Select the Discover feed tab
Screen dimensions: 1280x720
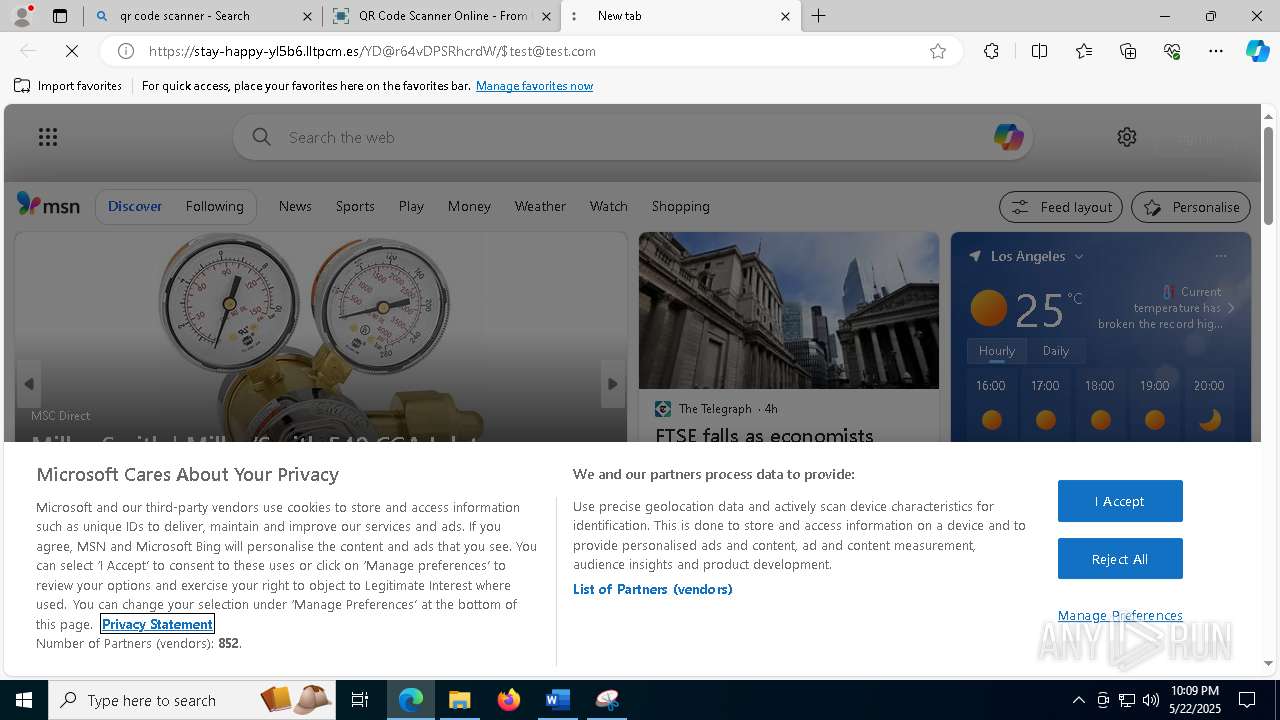[x=135, y=206]
